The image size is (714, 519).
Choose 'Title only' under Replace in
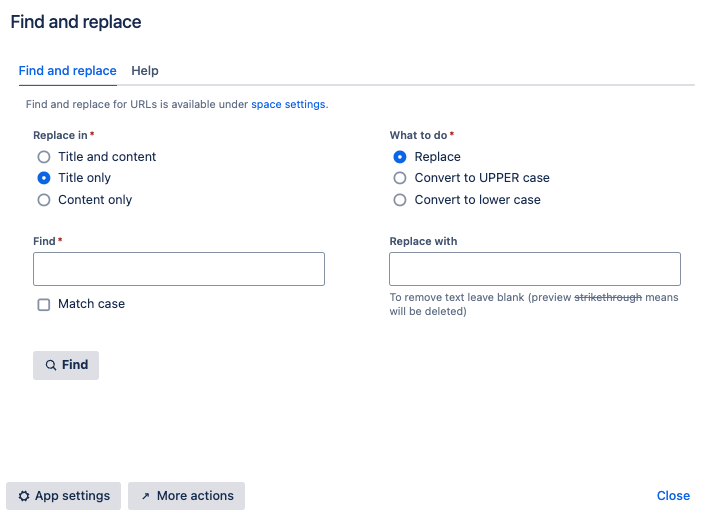tap(44, 178)
